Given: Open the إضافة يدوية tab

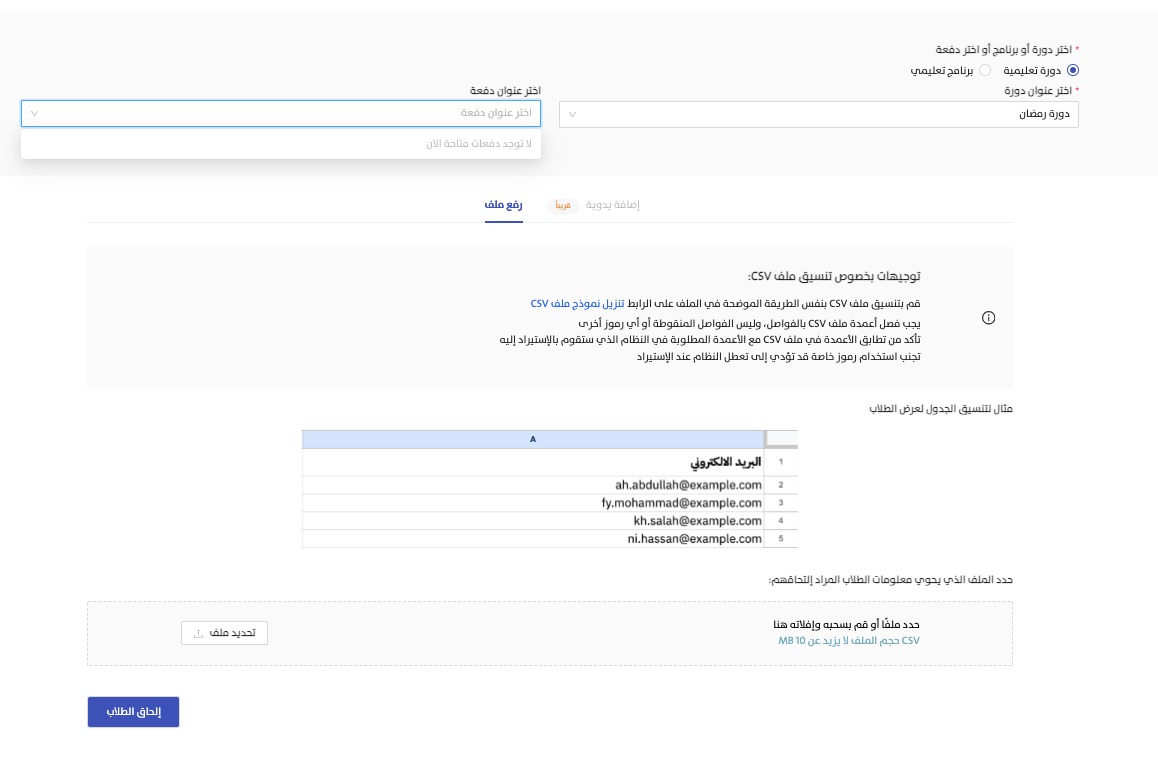Looking at the screenshot, I should [x=613, y=204].
